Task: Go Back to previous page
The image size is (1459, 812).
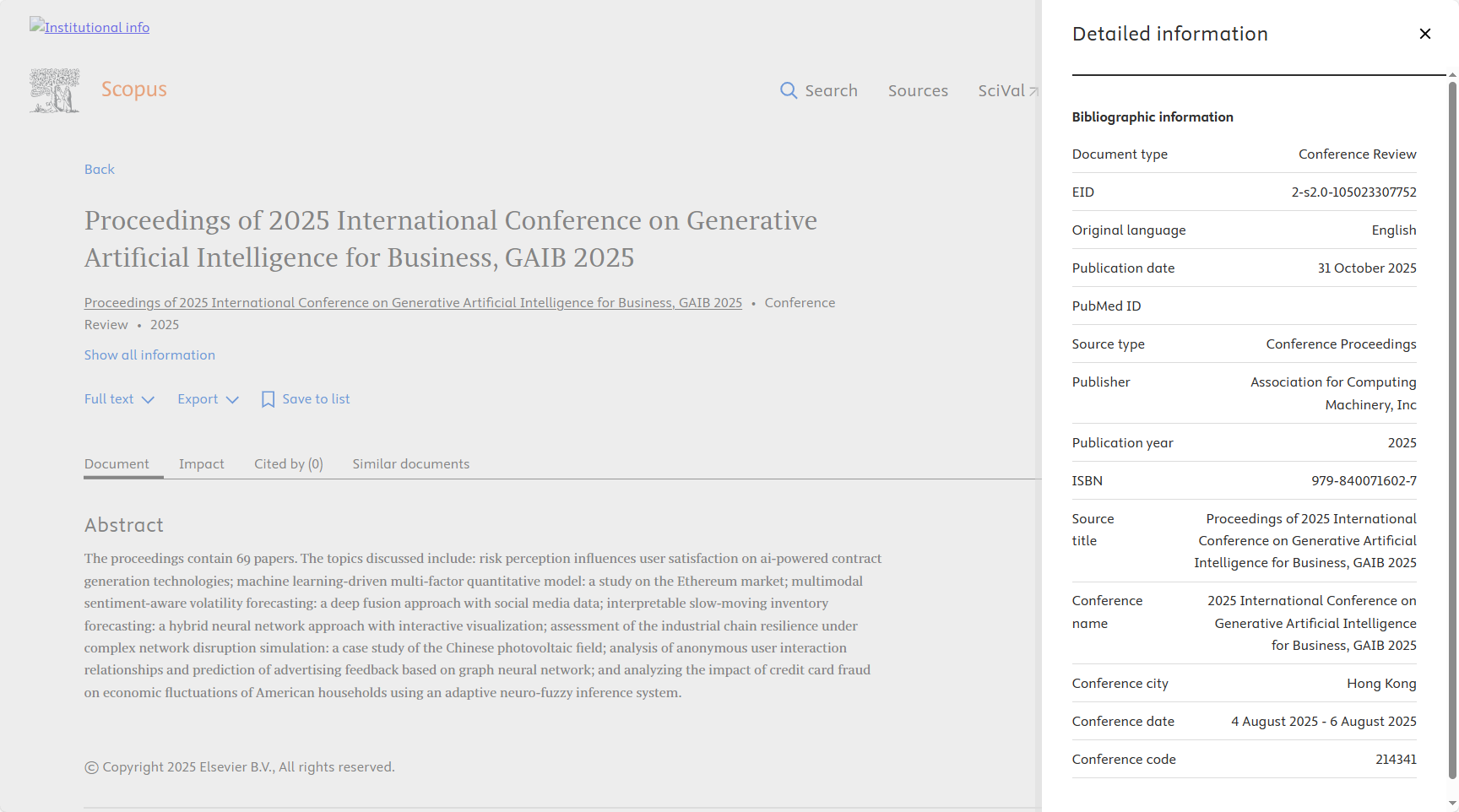Action: 99,170
